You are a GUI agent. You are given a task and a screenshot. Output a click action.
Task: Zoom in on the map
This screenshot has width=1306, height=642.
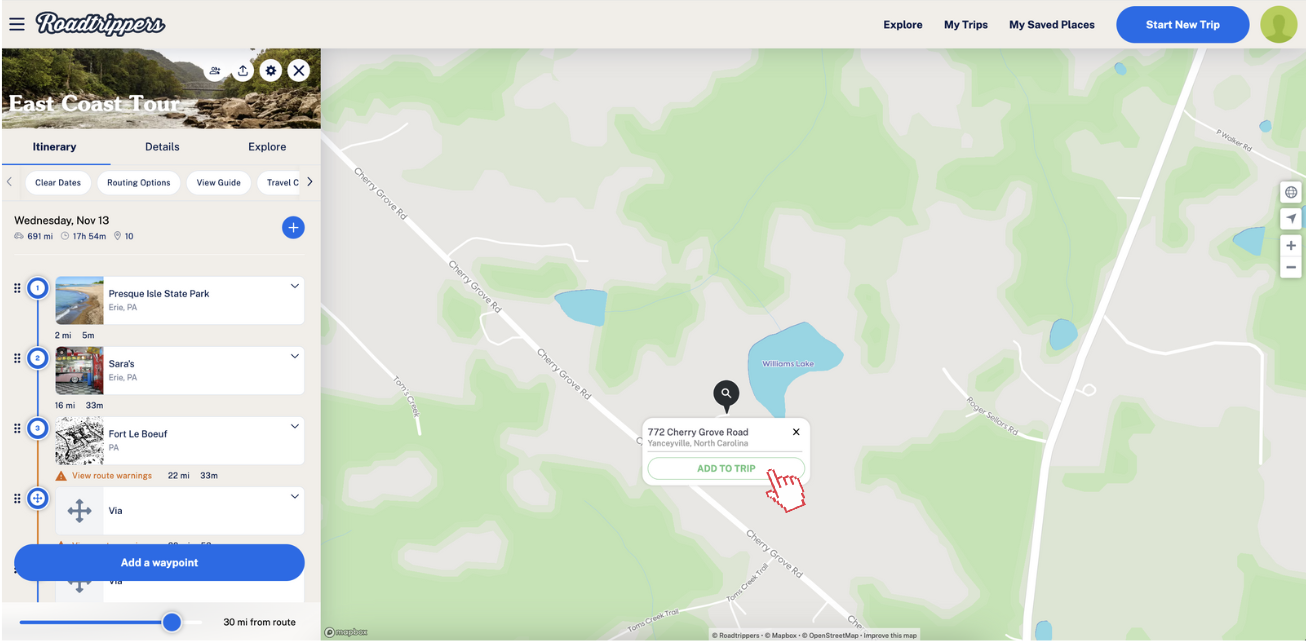[1291, 245]
